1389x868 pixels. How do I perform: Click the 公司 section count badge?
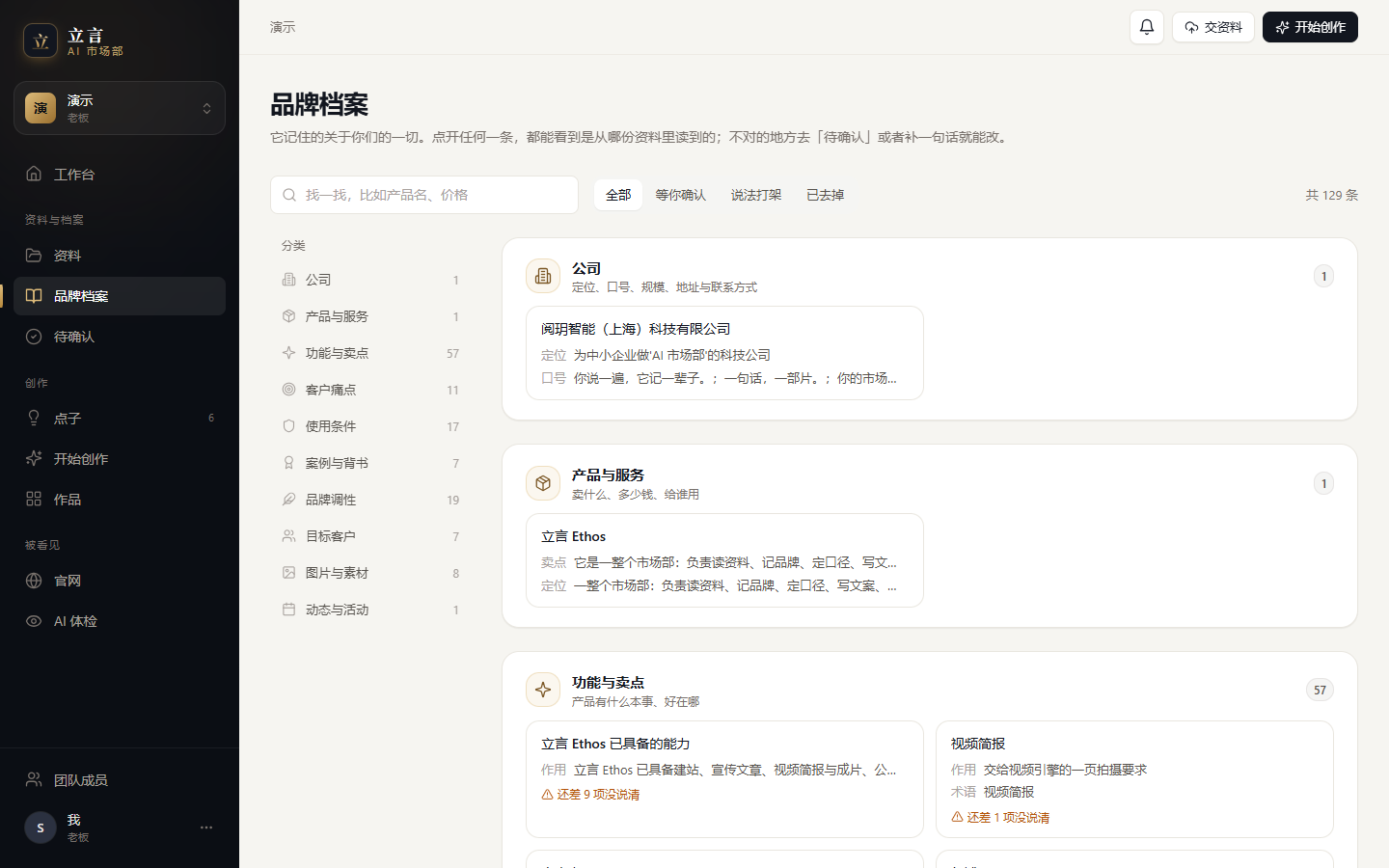pyautogui.click(x=1323, y=276)
